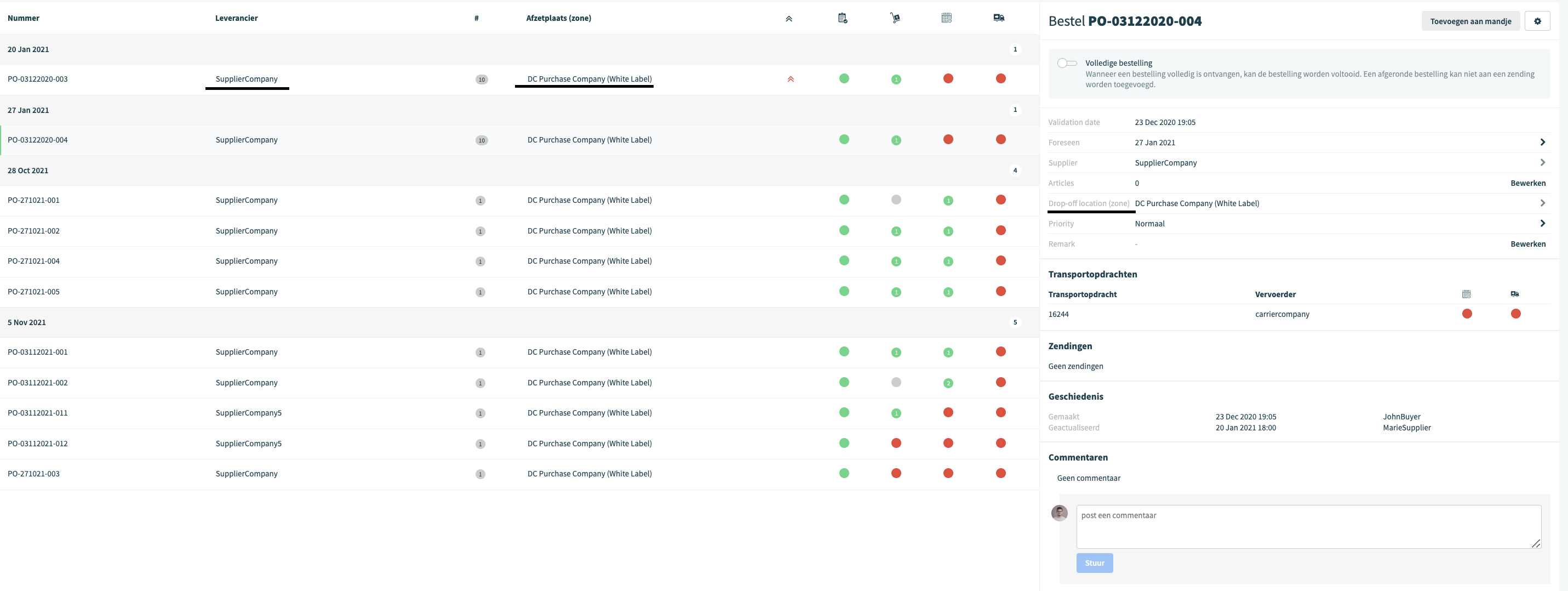
Task: Toggle the Volledige bestelling switch
Action: 1067,64
